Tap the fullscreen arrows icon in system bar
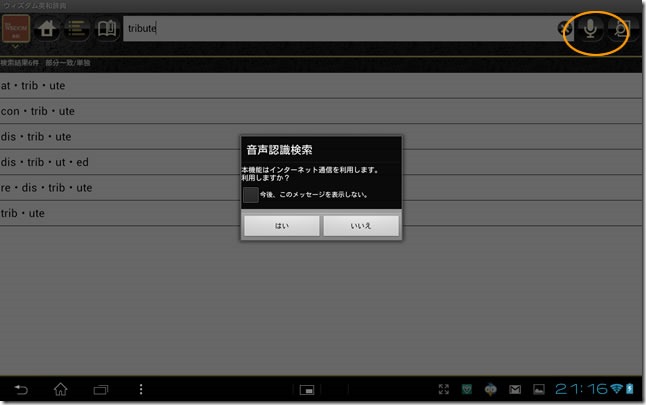 [x=444, y=389]
